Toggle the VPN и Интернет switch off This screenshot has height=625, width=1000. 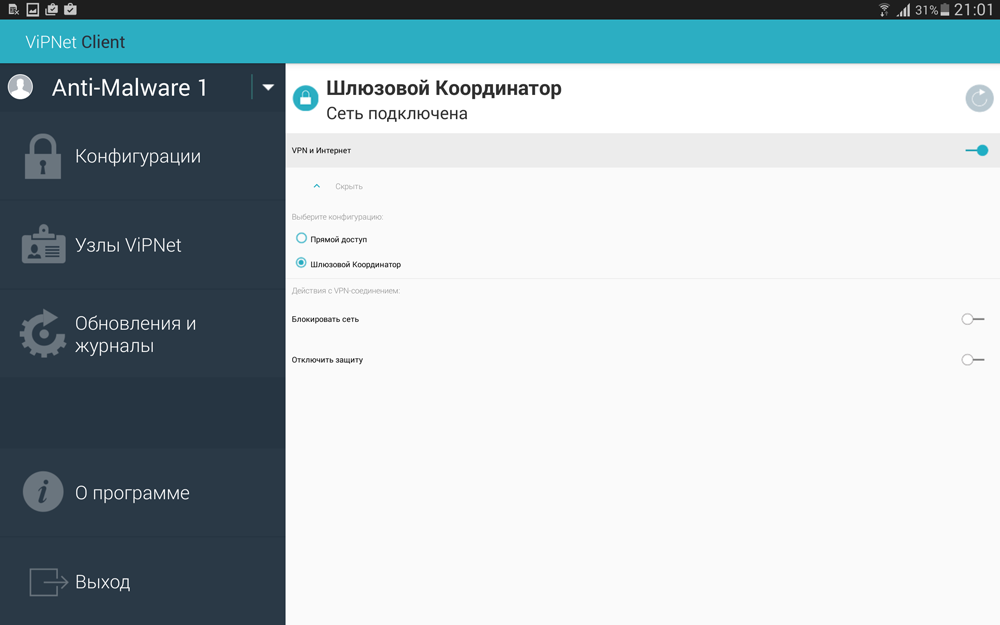pyautogui.click(x=976, y=151)
